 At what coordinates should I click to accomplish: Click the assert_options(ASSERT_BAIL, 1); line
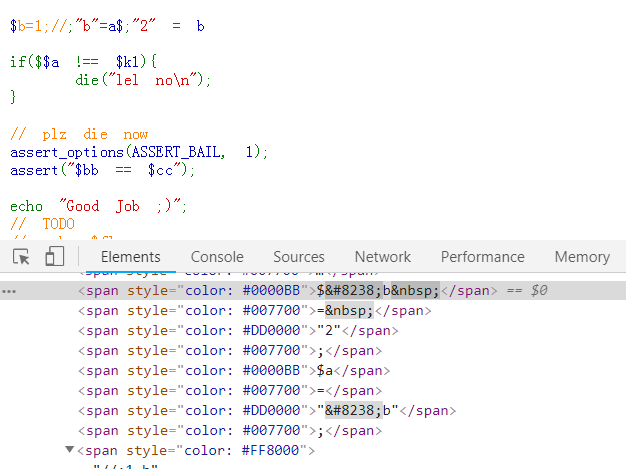point(139,152)
